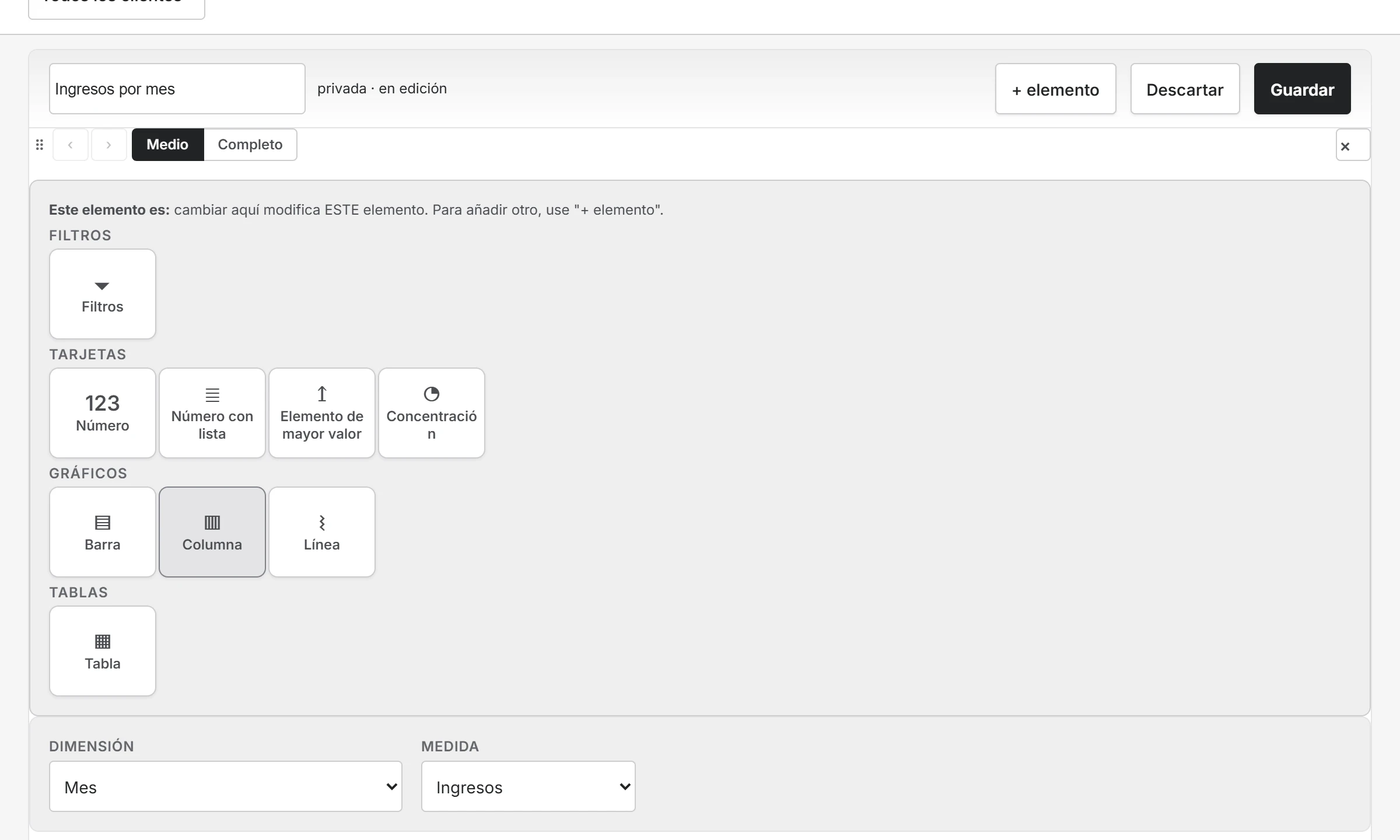1400x840 pixels.
Task: Click the TABLAS section heading
Action: (x=79, y=592)
